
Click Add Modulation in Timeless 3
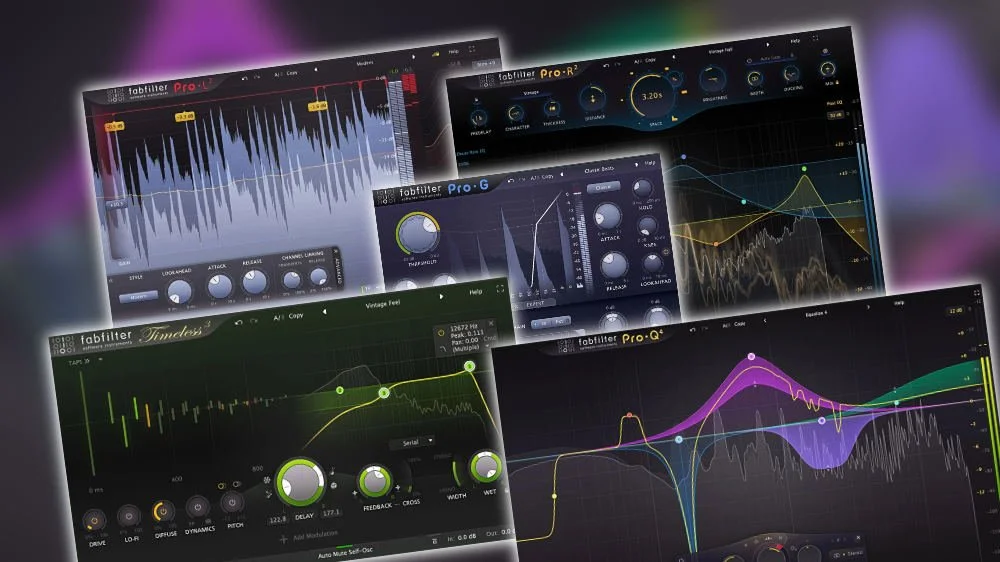point(309,537)
